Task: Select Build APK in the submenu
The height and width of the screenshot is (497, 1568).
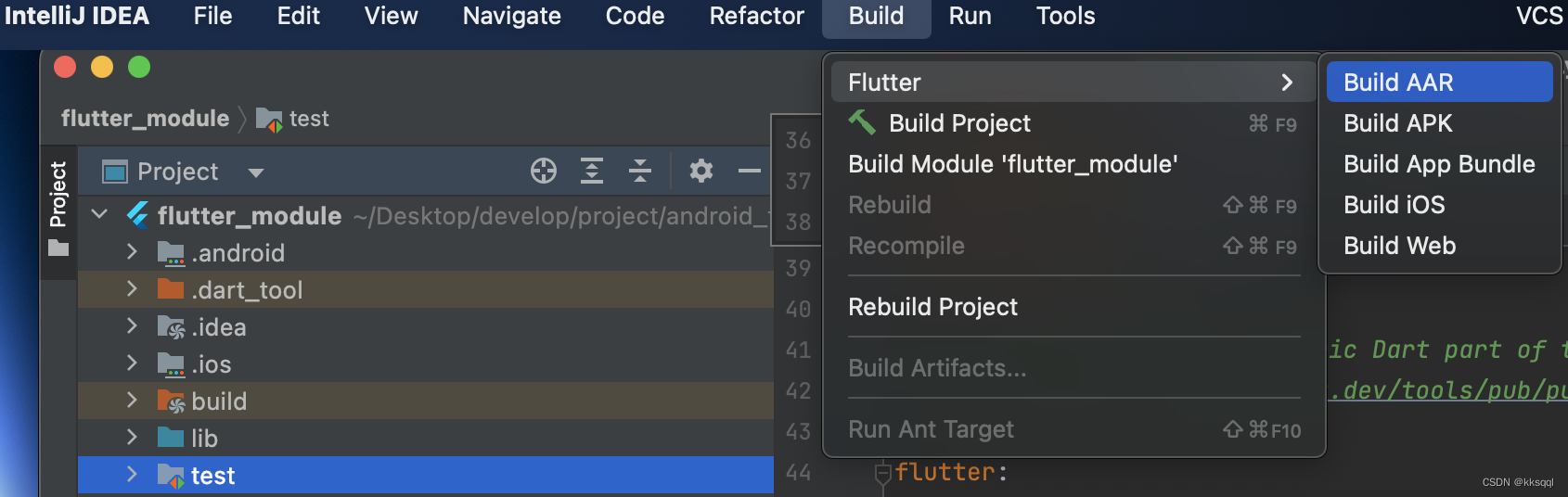Action: tap(1397, 123)
